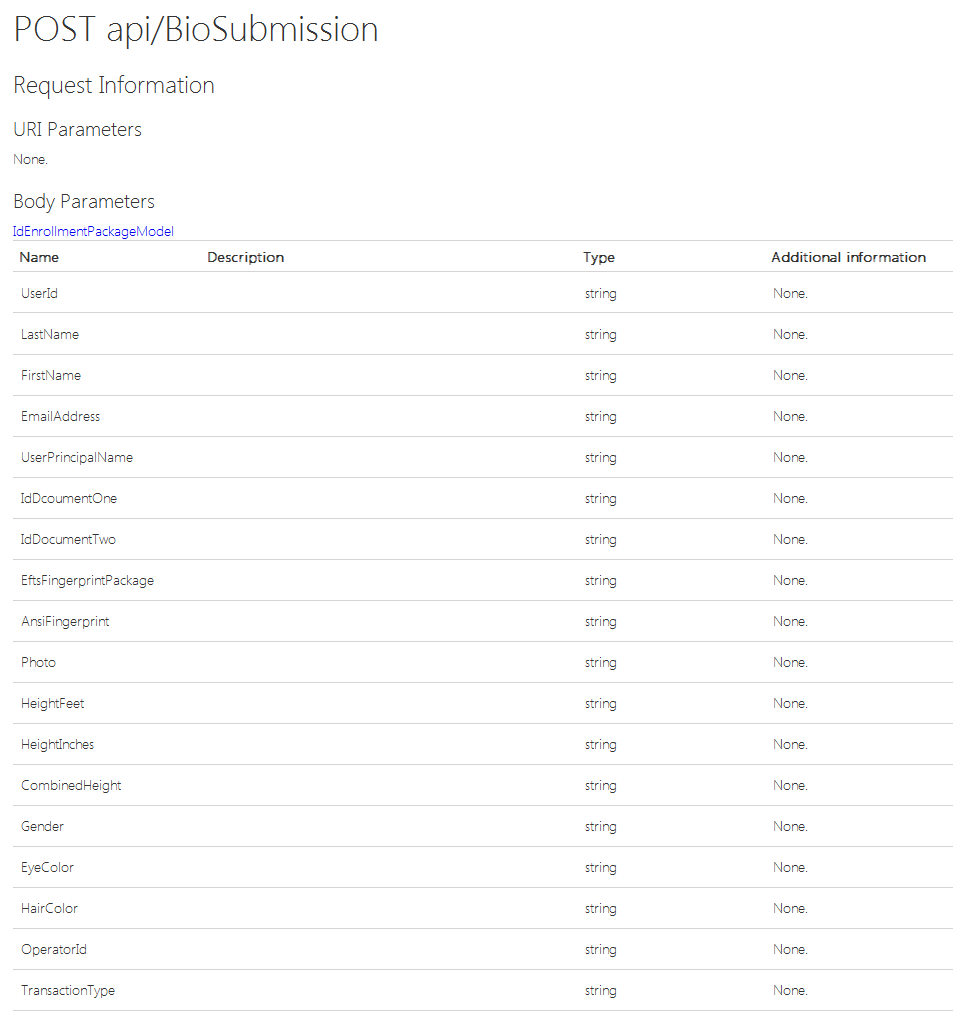Select the HeightFeet parameter name
Image resolution: width=963 pixels, height=1019 pixels.
click(x=53, y=703)
